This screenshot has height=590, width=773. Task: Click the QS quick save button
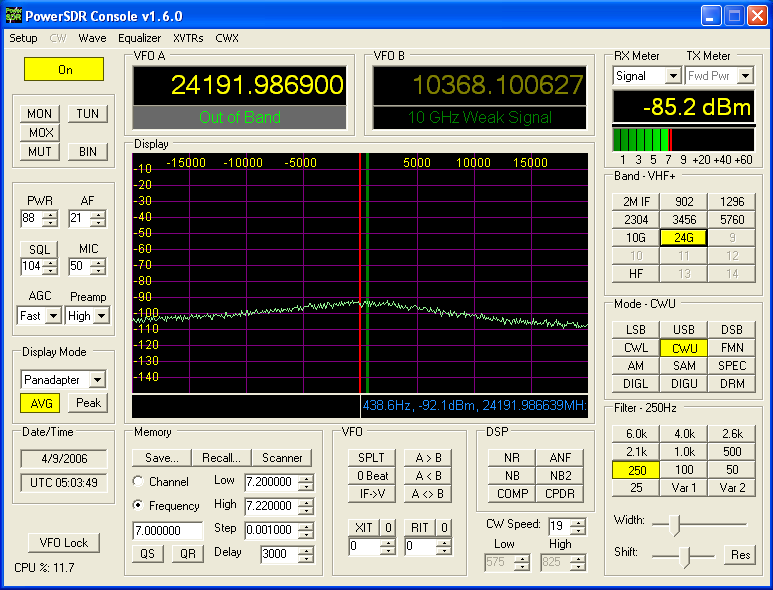[x=147, y=554]
